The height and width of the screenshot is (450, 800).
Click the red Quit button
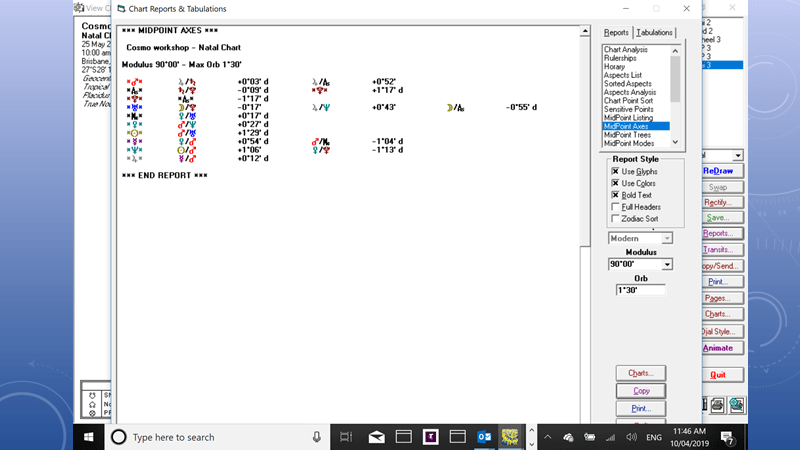717,374
